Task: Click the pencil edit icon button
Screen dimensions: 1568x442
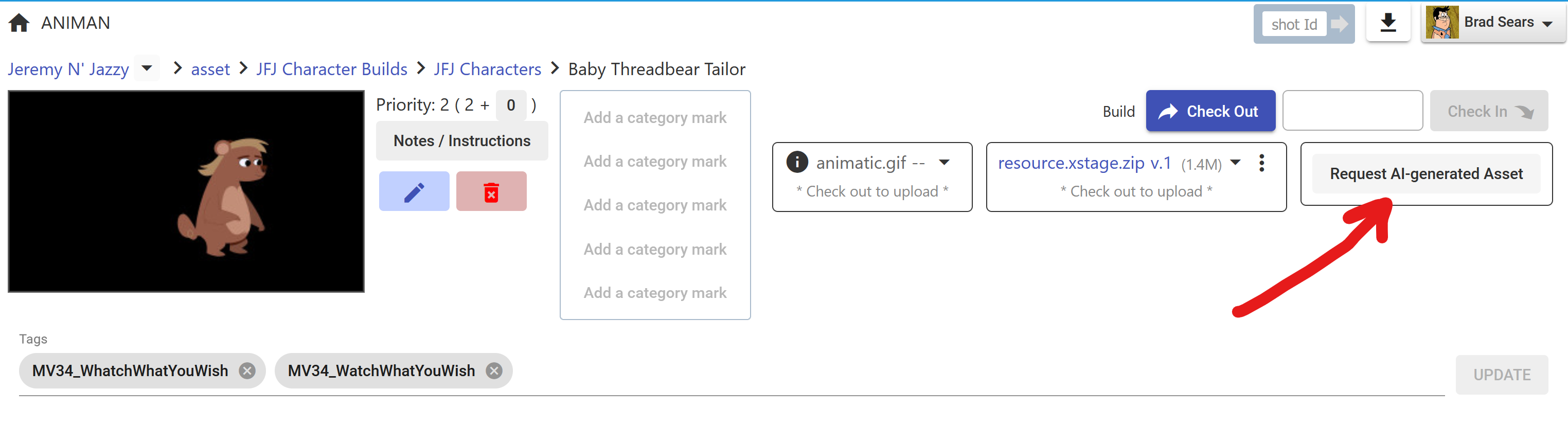Action: click(414, 192)
